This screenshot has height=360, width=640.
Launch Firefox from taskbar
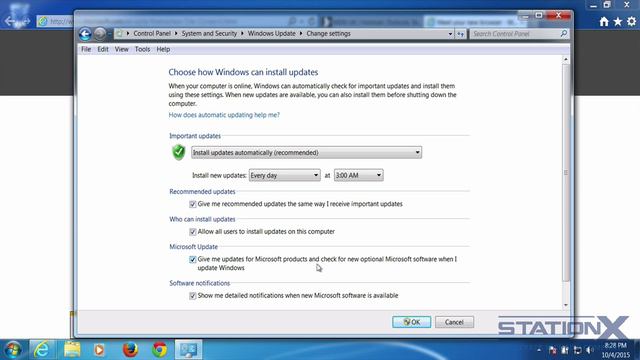coord(130,350)
